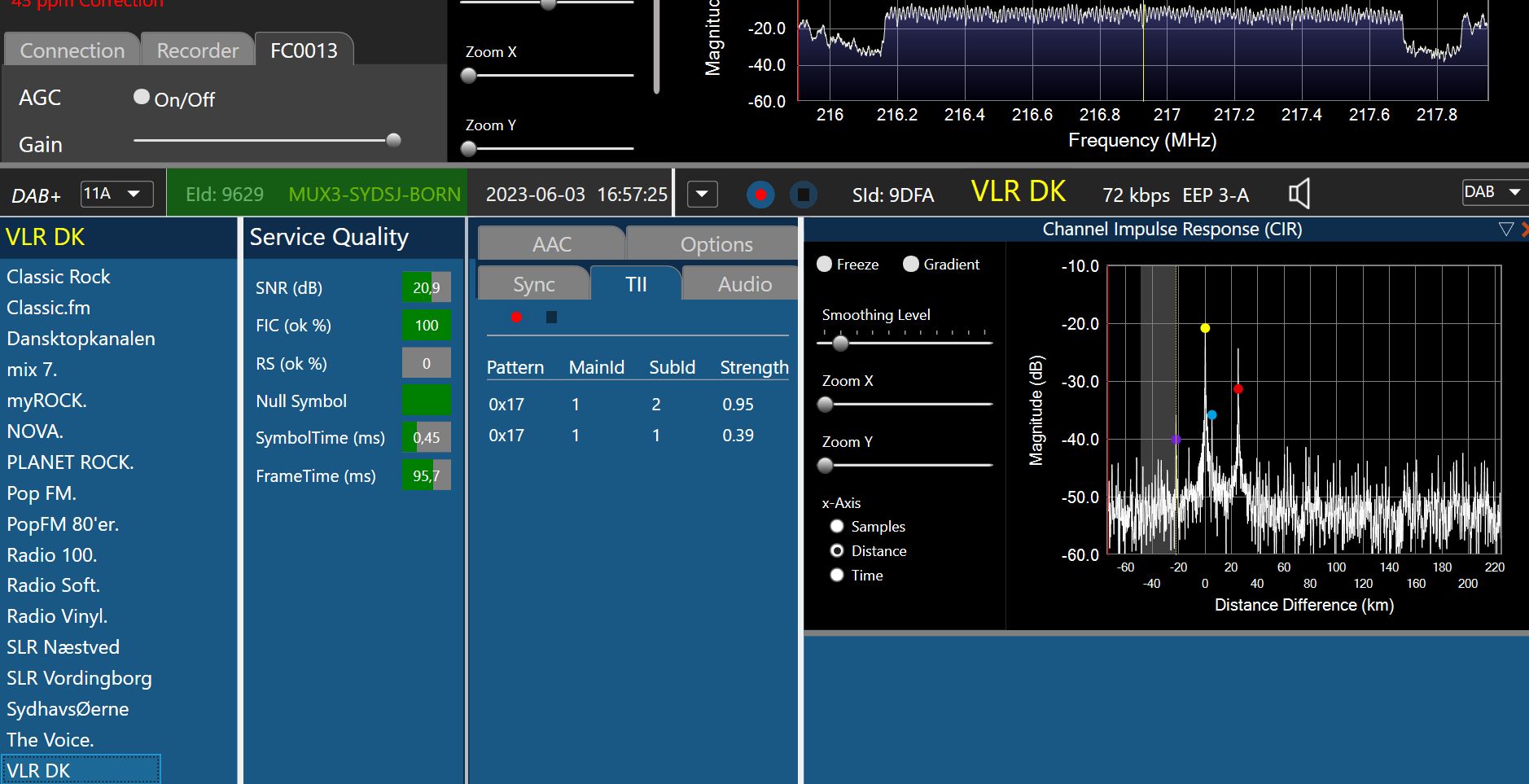Screen dimensions: 1529x784
Task: Start recording with the red record button
Action: click(x=760, y=195)
